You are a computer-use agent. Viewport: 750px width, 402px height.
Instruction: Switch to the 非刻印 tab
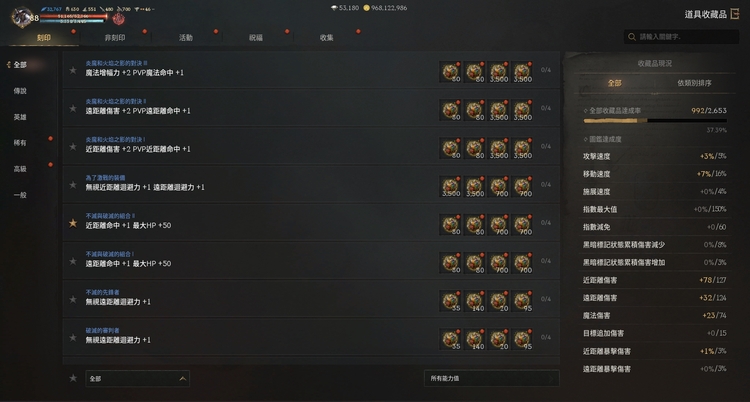pos(115,37)
